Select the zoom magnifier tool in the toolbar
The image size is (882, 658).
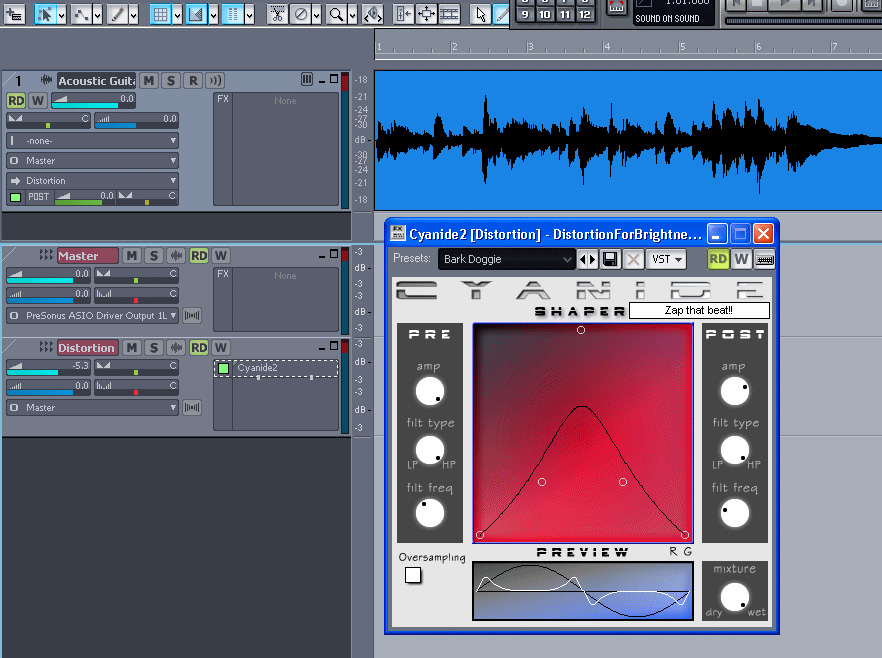click(x=337, y=15)
